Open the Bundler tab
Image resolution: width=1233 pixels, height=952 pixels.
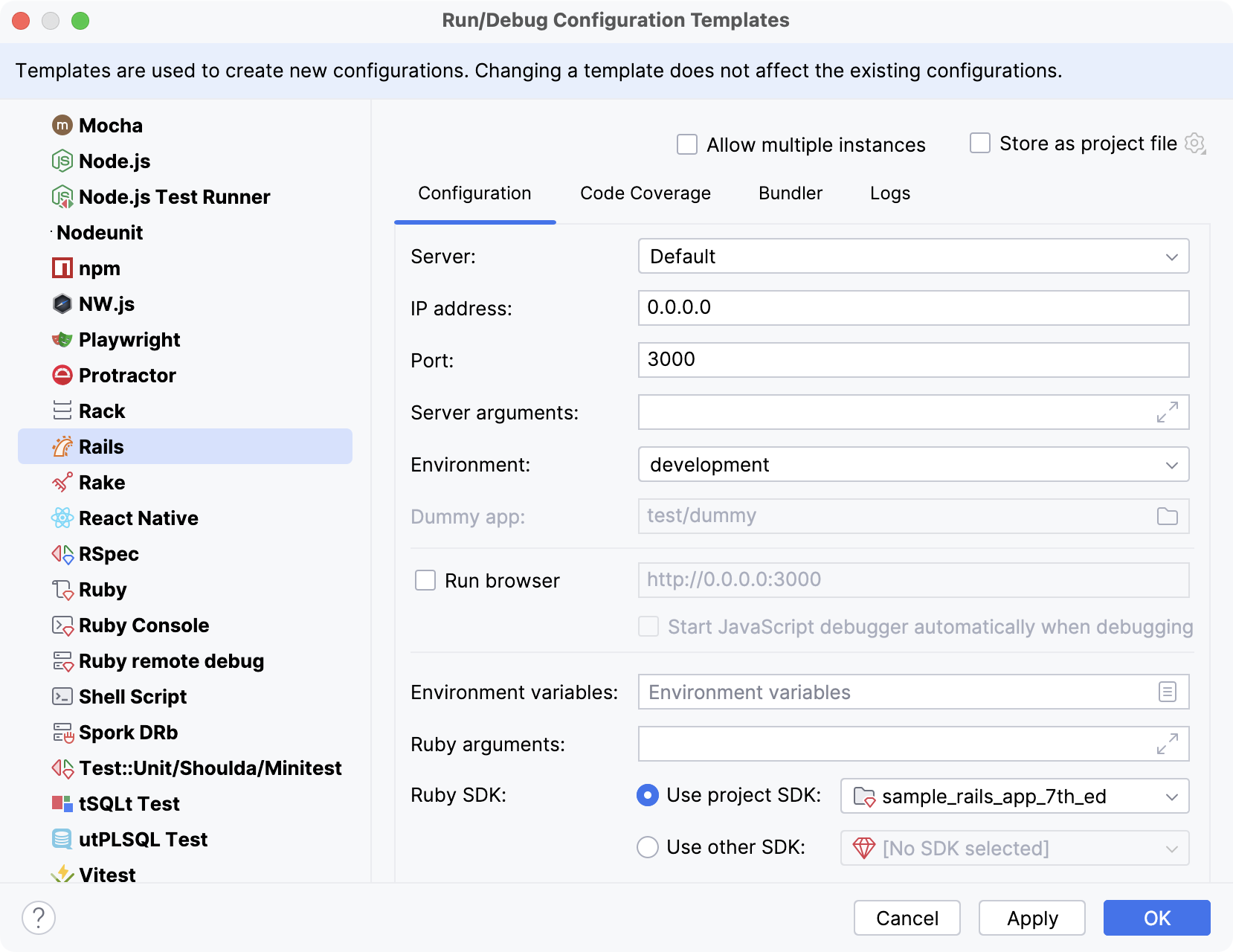tap(790, 193)
